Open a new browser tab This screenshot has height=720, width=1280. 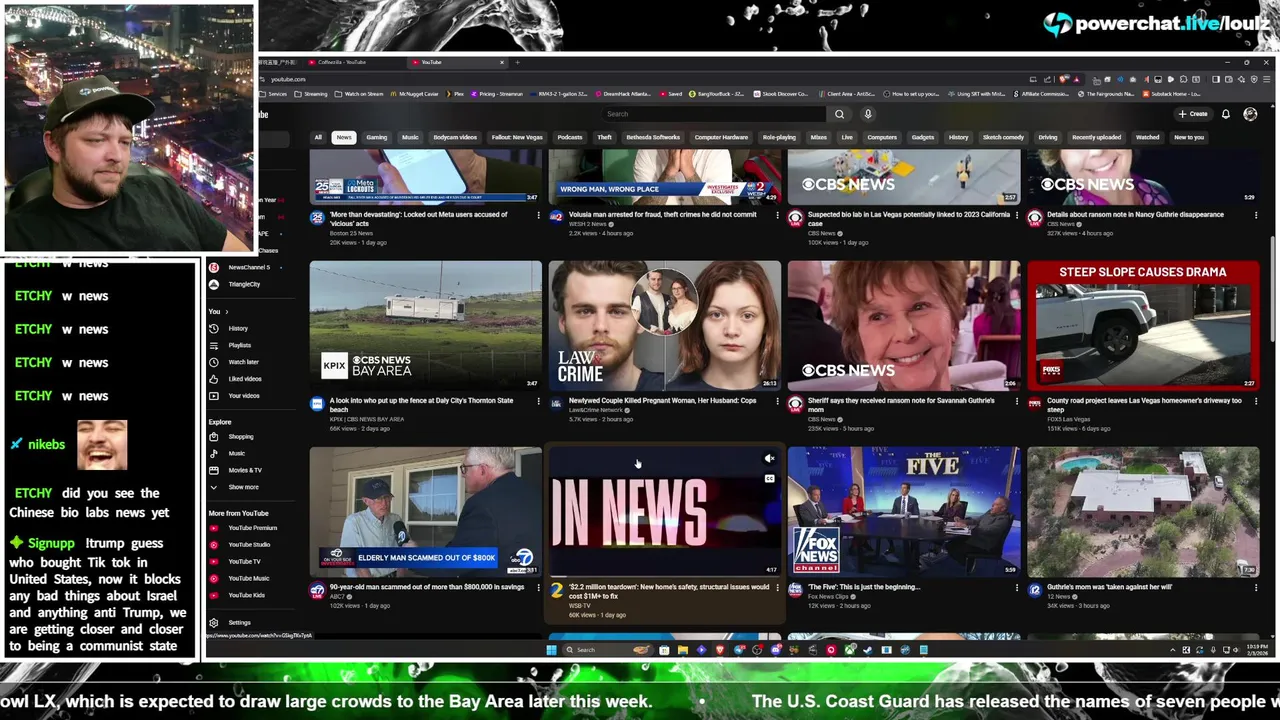tap(517, 62)
